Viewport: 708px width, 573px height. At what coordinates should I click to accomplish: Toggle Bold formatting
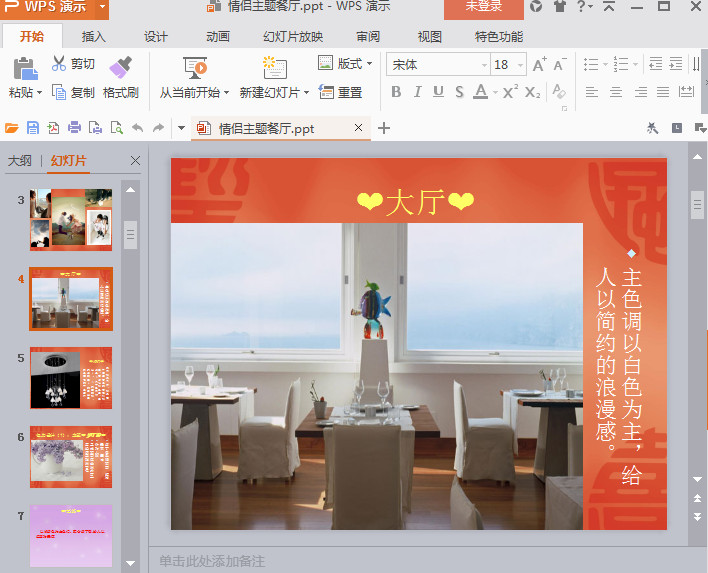click(396, 92)
